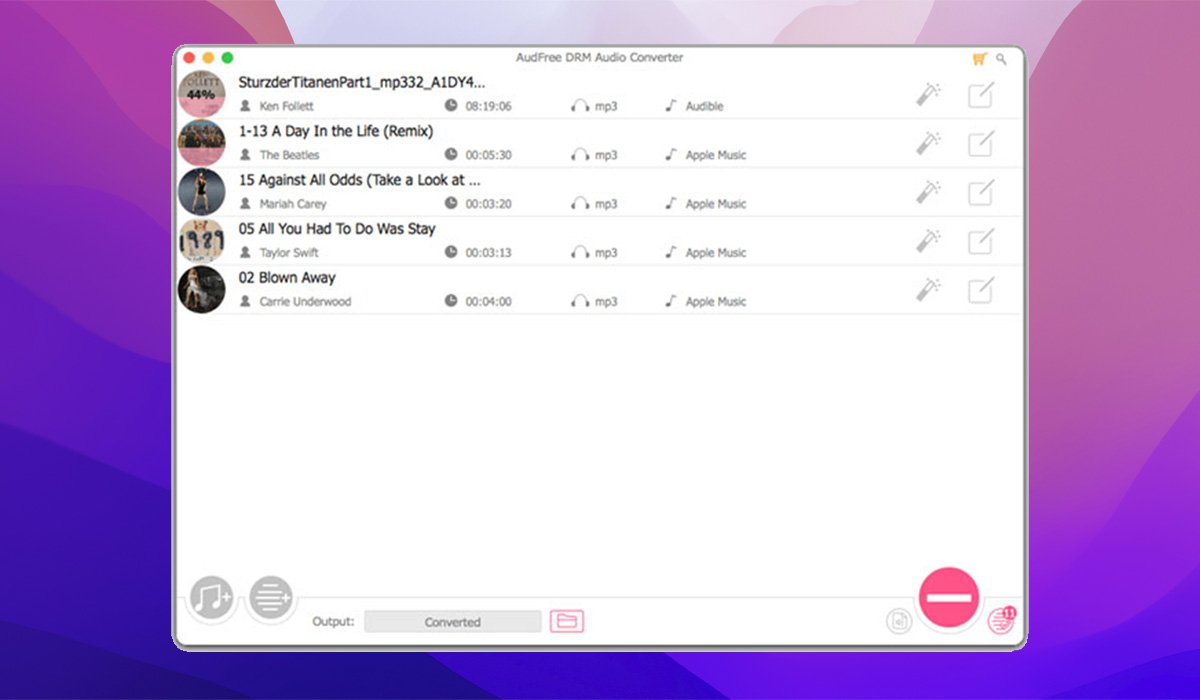This screenshot has width=1200, height=700.
Task: Click the key registration icon in title bar
Action: point(1001,59)
